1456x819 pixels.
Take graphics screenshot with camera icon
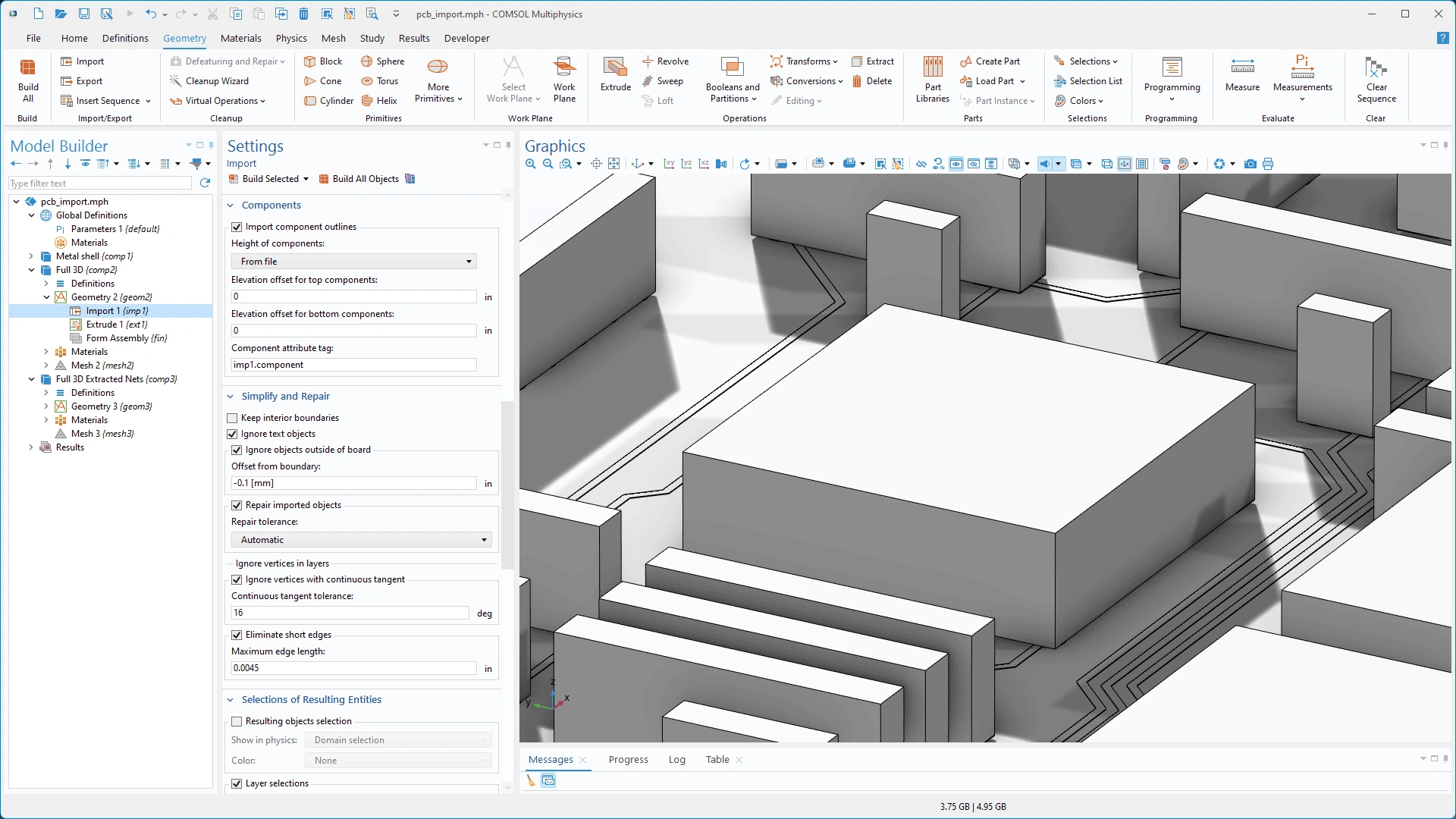click(x=1250, y=164)
